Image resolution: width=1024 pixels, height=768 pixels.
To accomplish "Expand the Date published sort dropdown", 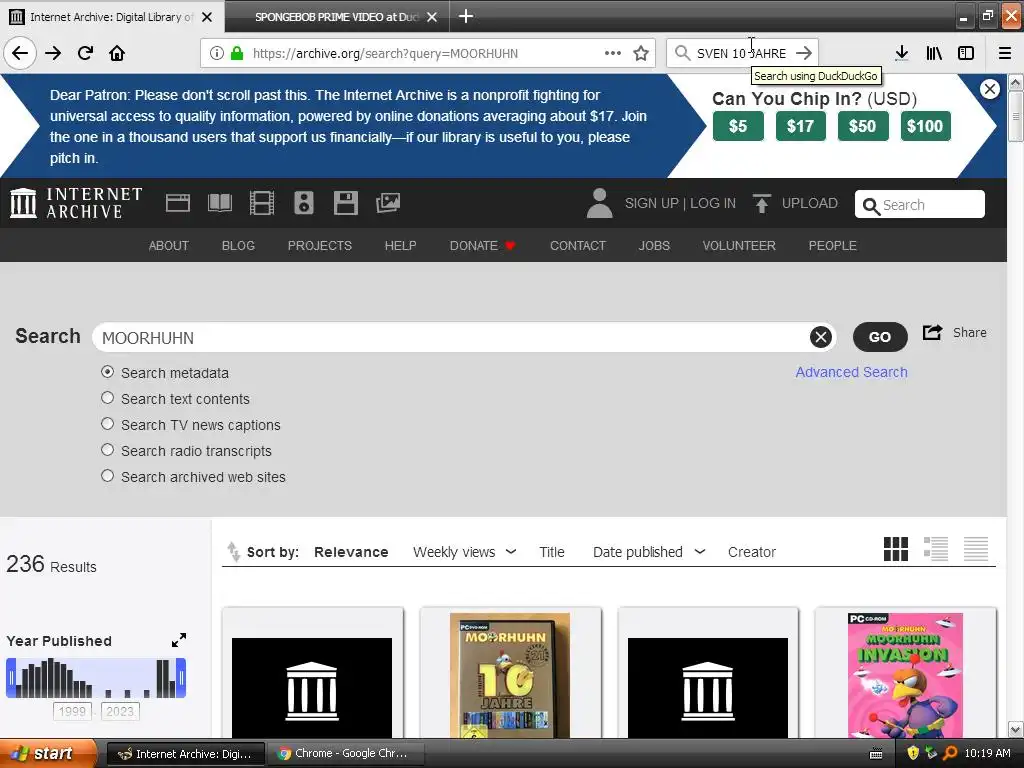I will tap(700, 552).
